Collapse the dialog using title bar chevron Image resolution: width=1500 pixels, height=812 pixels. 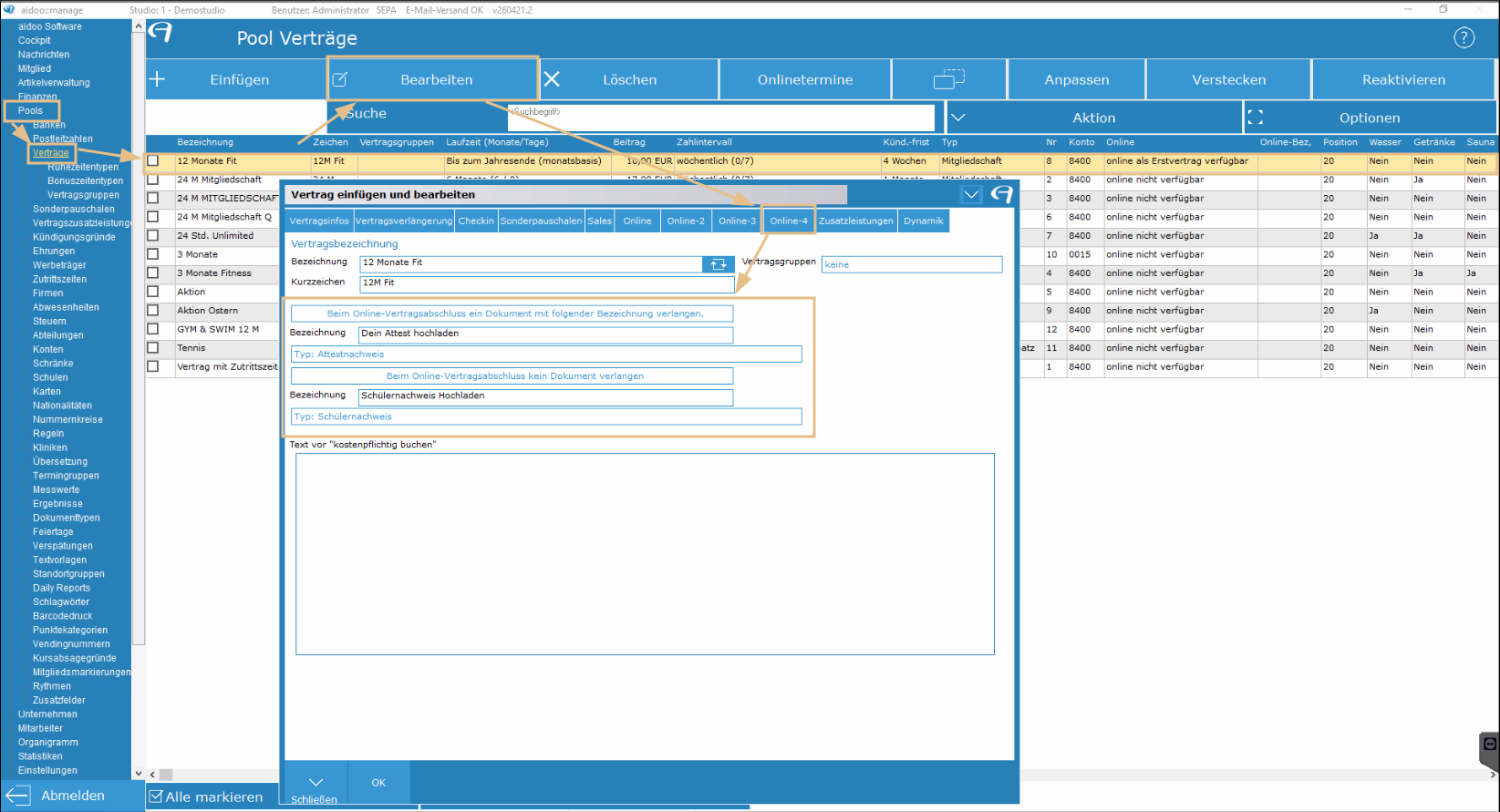(x=971, y=194)
